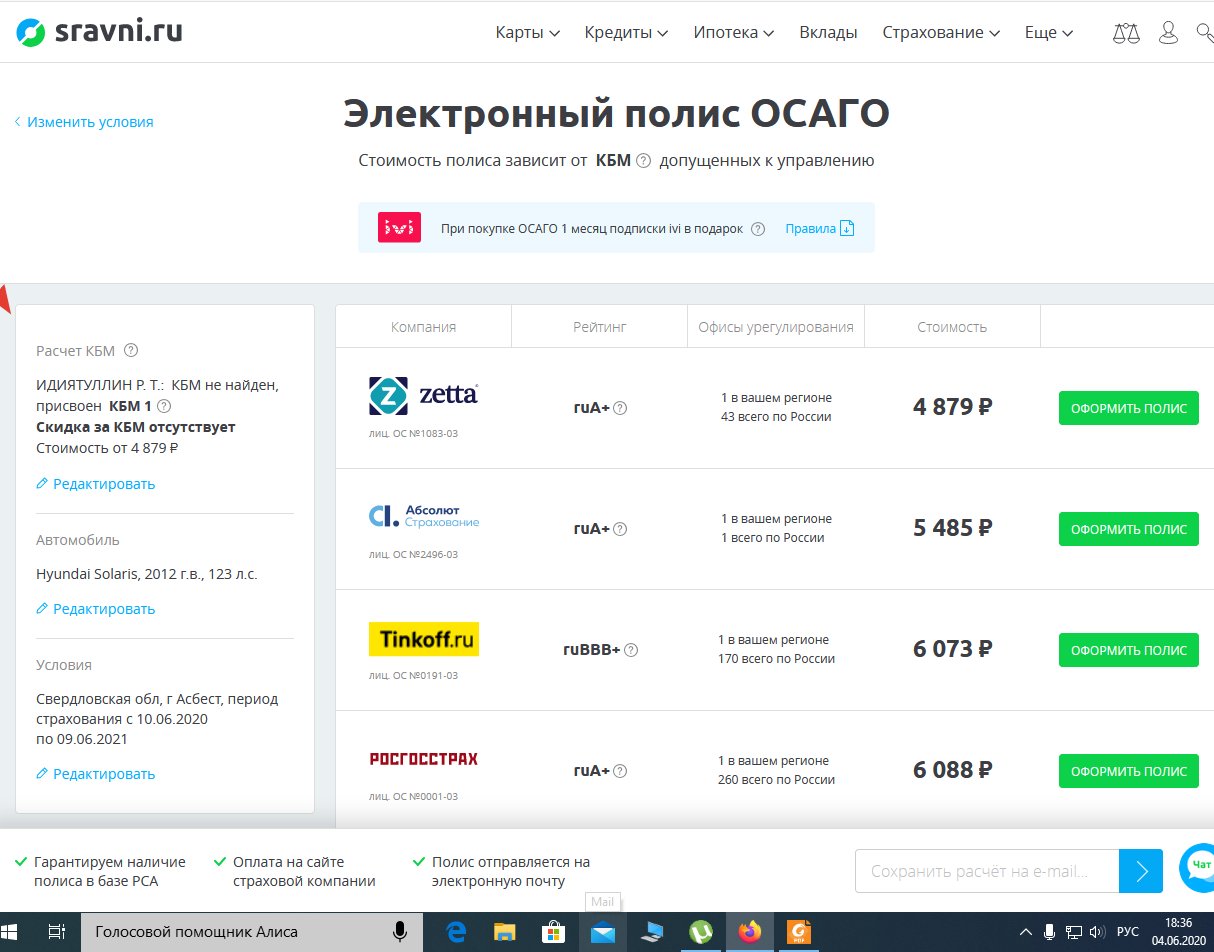Expand the Кредиты menu

[626, 33]
